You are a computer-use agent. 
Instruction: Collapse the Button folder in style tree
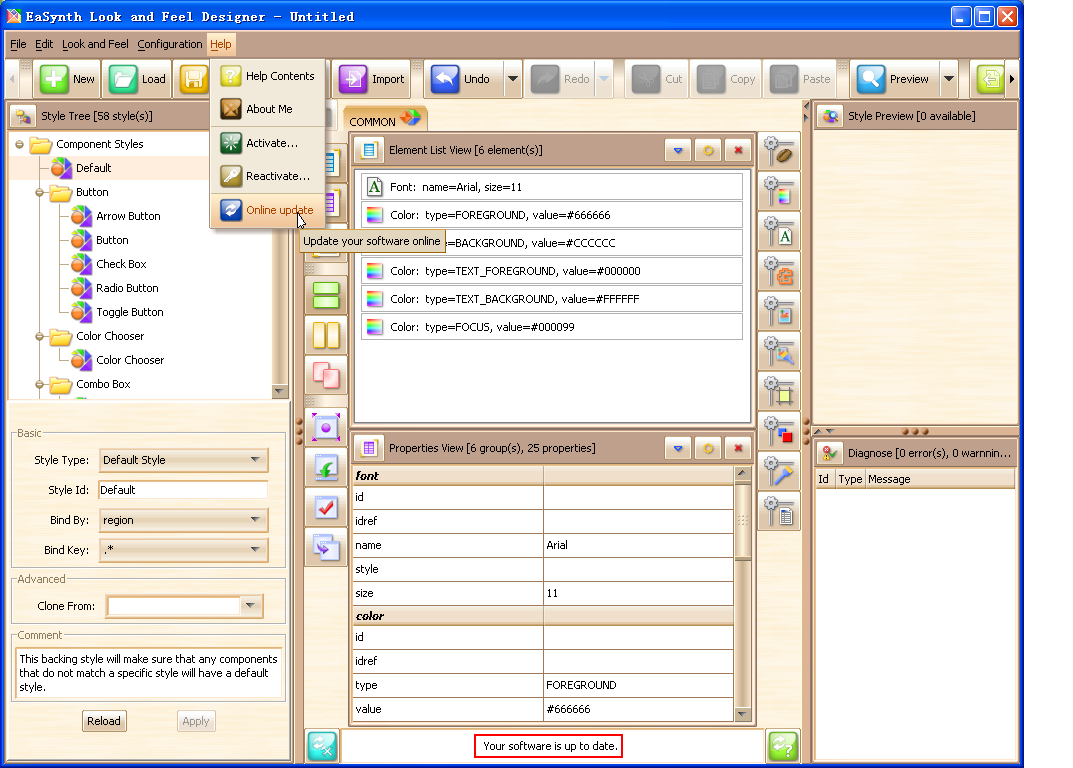click(x=40, y=192)
